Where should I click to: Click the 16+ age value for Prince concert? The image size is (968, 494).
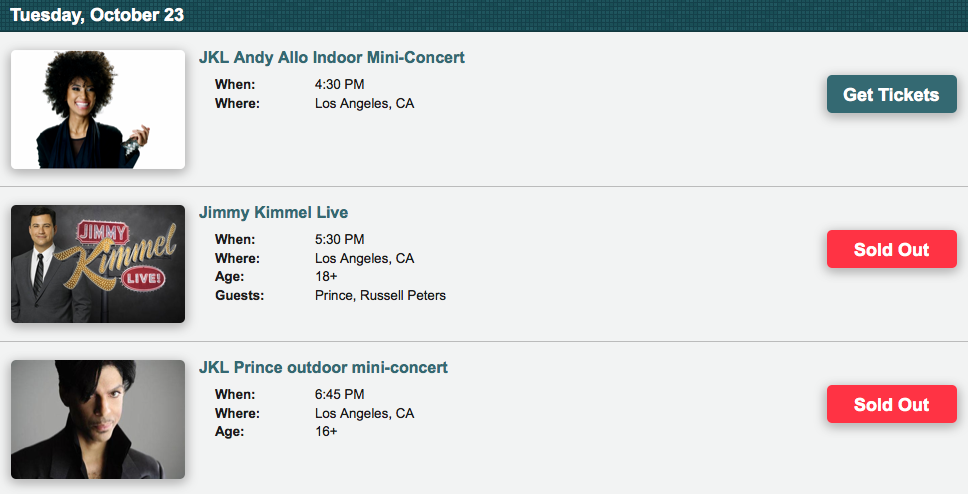point(326,432)
